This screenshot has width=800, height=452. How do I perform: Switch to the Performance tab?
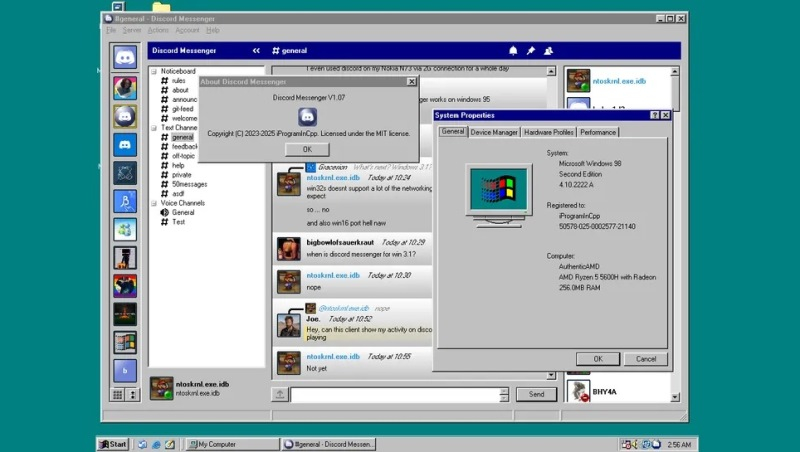coord(598,132)
